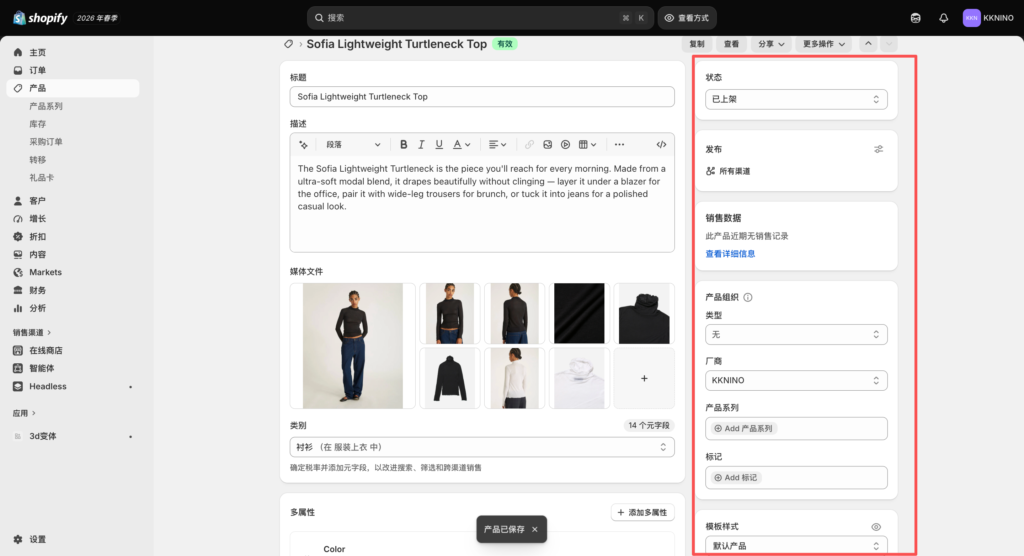Click the insert video icon
The image size is (1024, 556).
(x=566, y=144)
